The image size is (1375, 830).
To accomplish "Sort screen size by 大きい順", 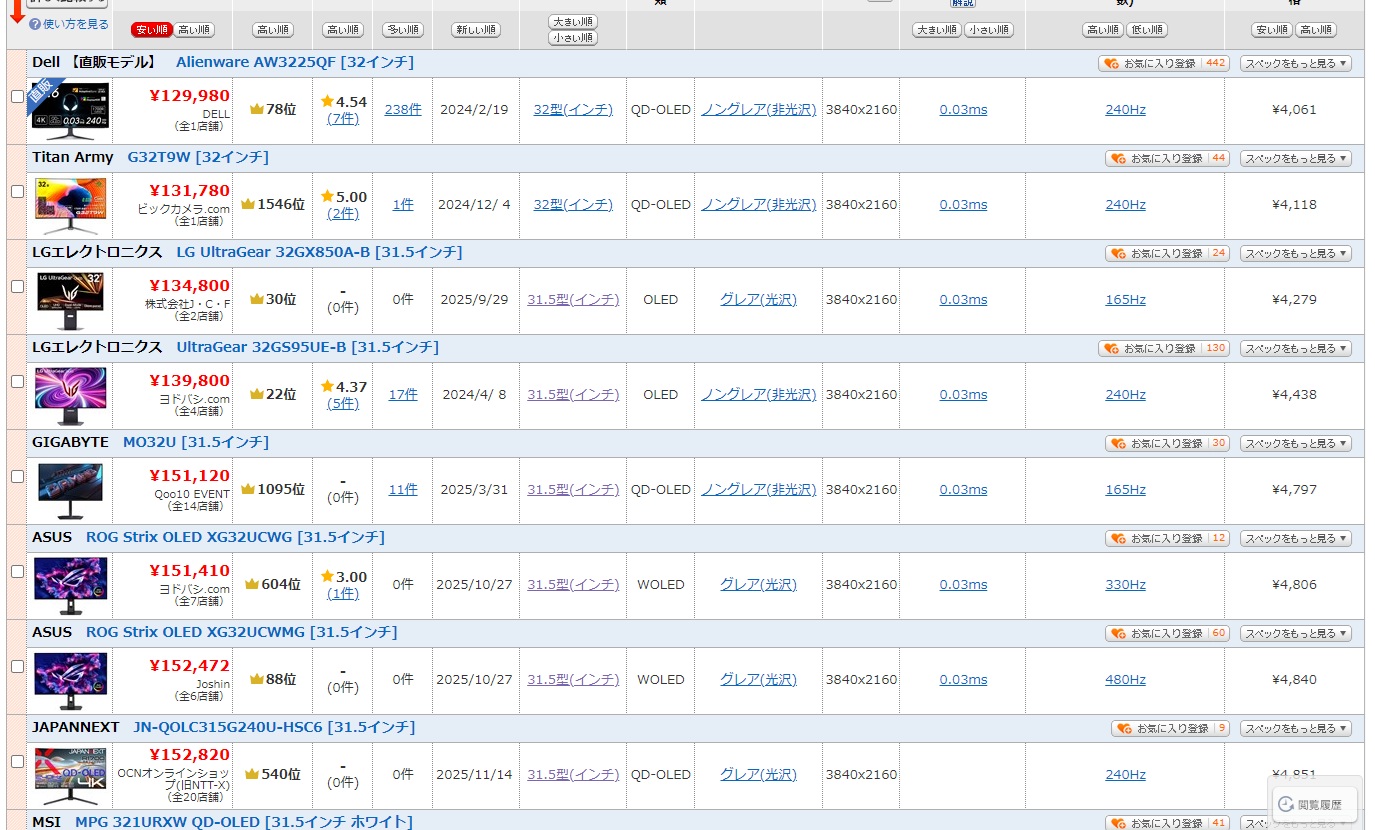I will (x=573, y=21).
